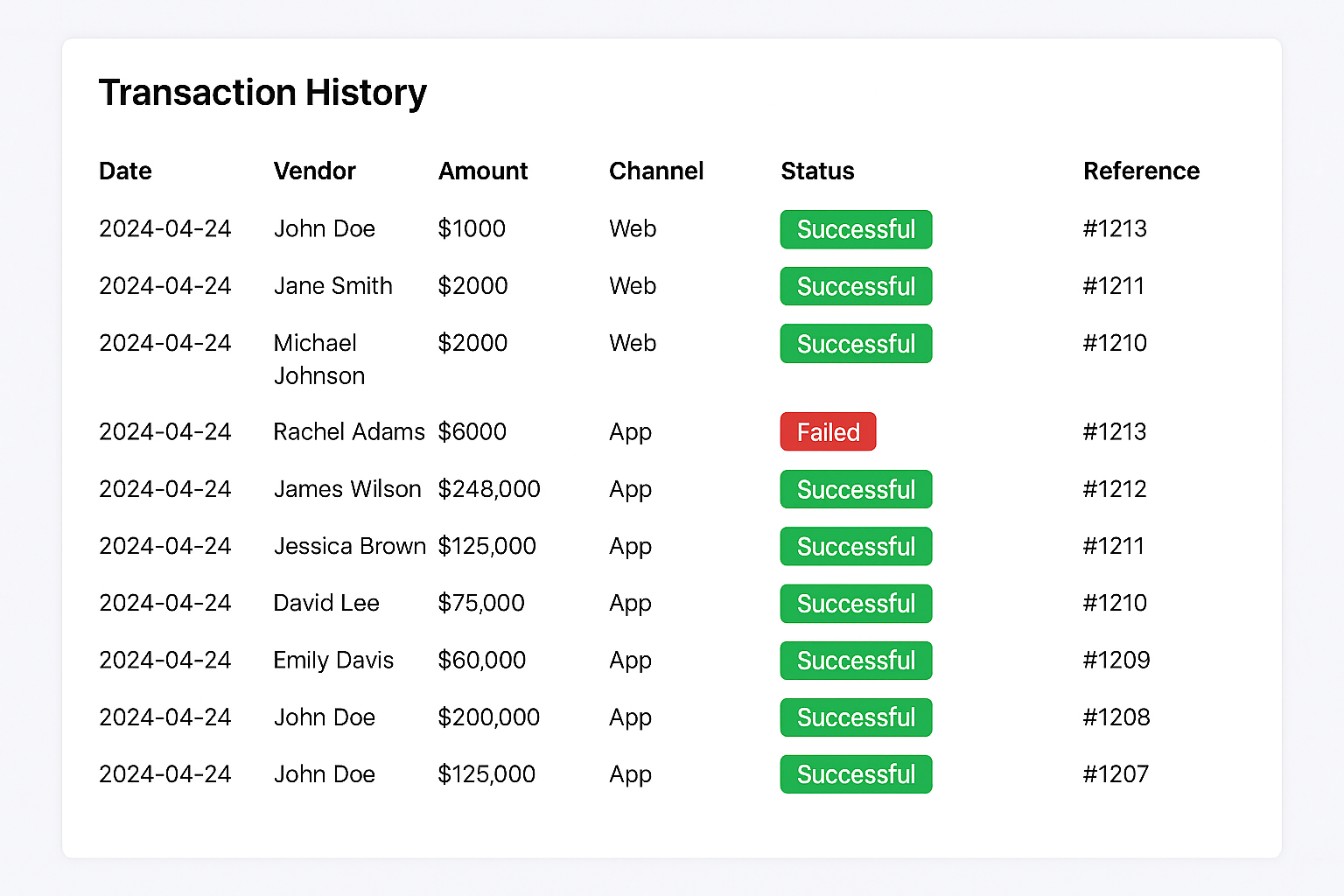1344x896 pixels.
Task: Open reference #1212 for James Wilson
Action: pyautogui.click(x=1115, y=489)
